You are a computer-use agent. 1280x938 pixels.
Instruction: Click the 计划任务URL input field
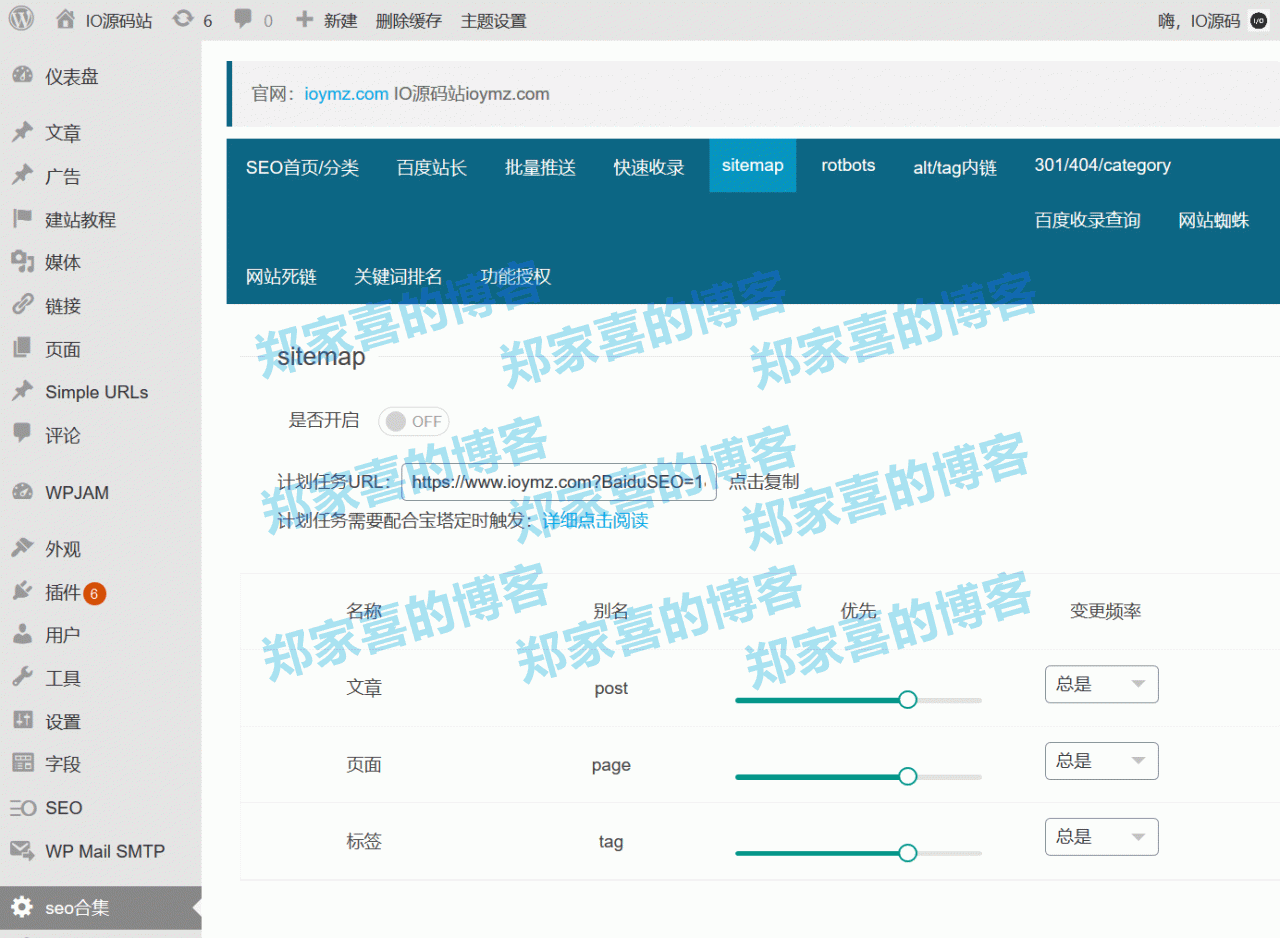click(x=559, y=481)
